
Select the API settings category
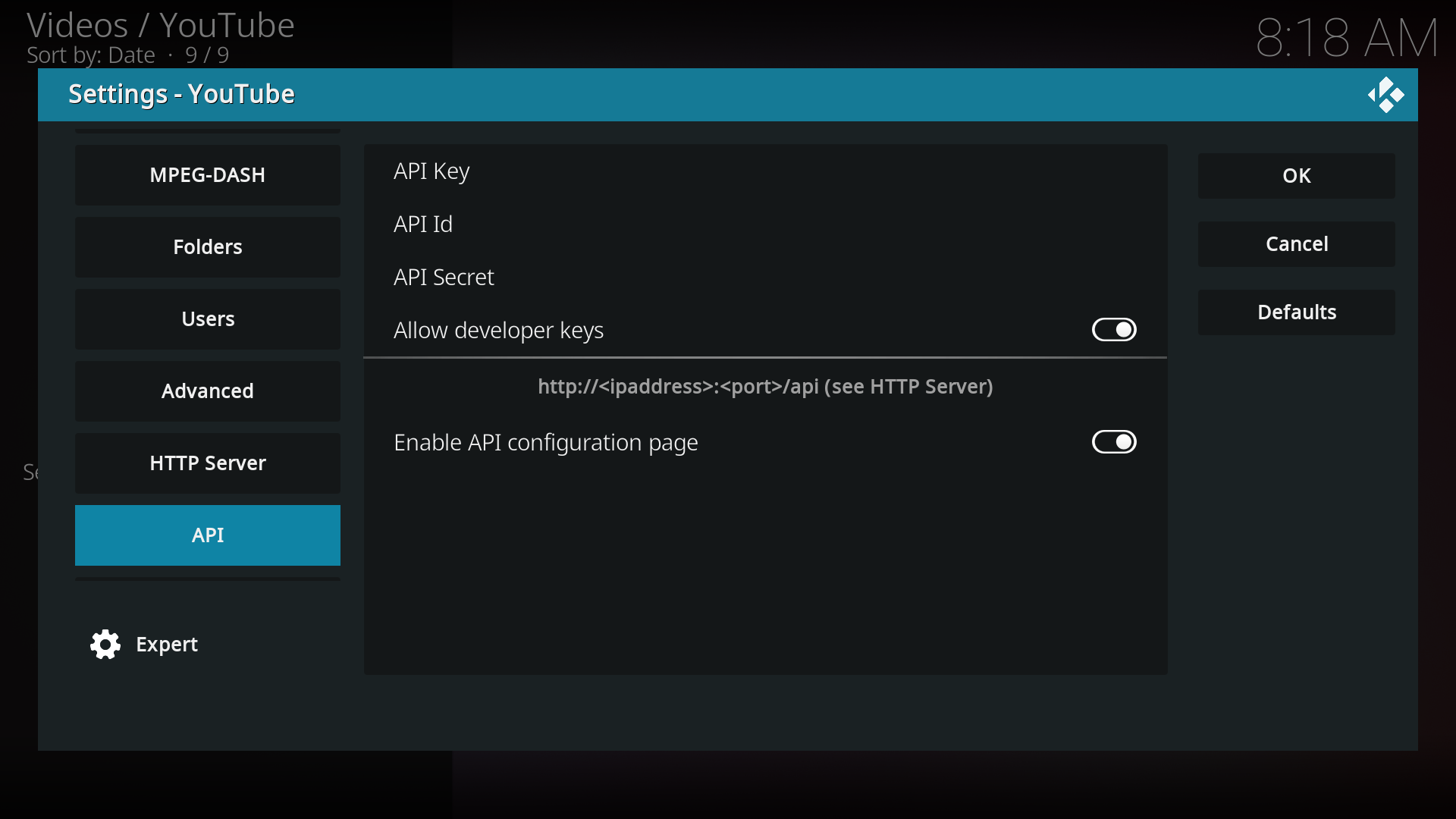pyautogui.click(x=207, y=535)
